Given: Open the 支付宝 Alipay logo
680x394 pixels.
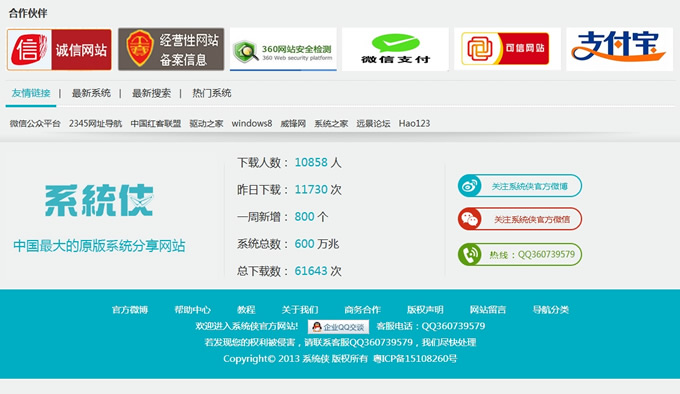Looking at the screenshot, I should coord(620,49).
